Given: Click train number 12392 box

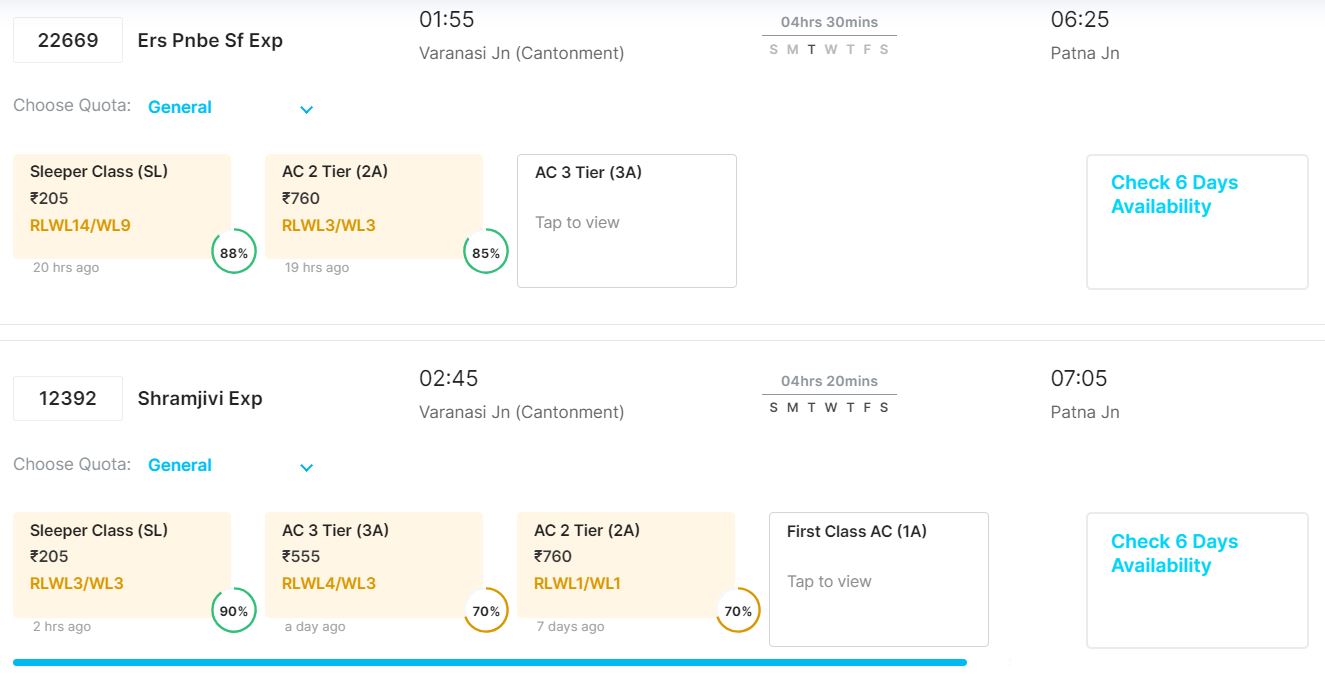Looking at the screenshot, I should tap(68, 398).
